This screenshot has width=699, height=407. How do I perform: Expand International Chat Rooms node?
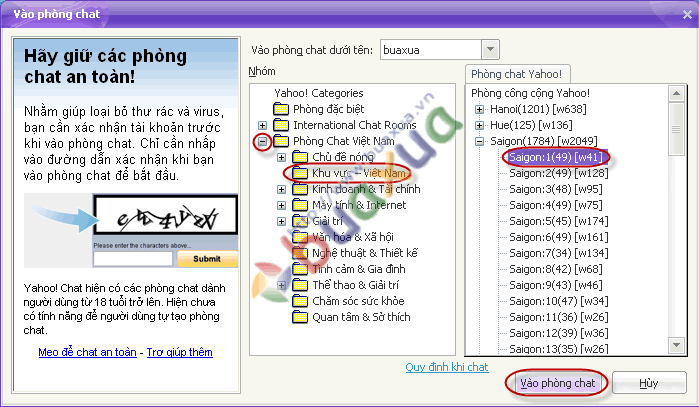click(263, 125)
